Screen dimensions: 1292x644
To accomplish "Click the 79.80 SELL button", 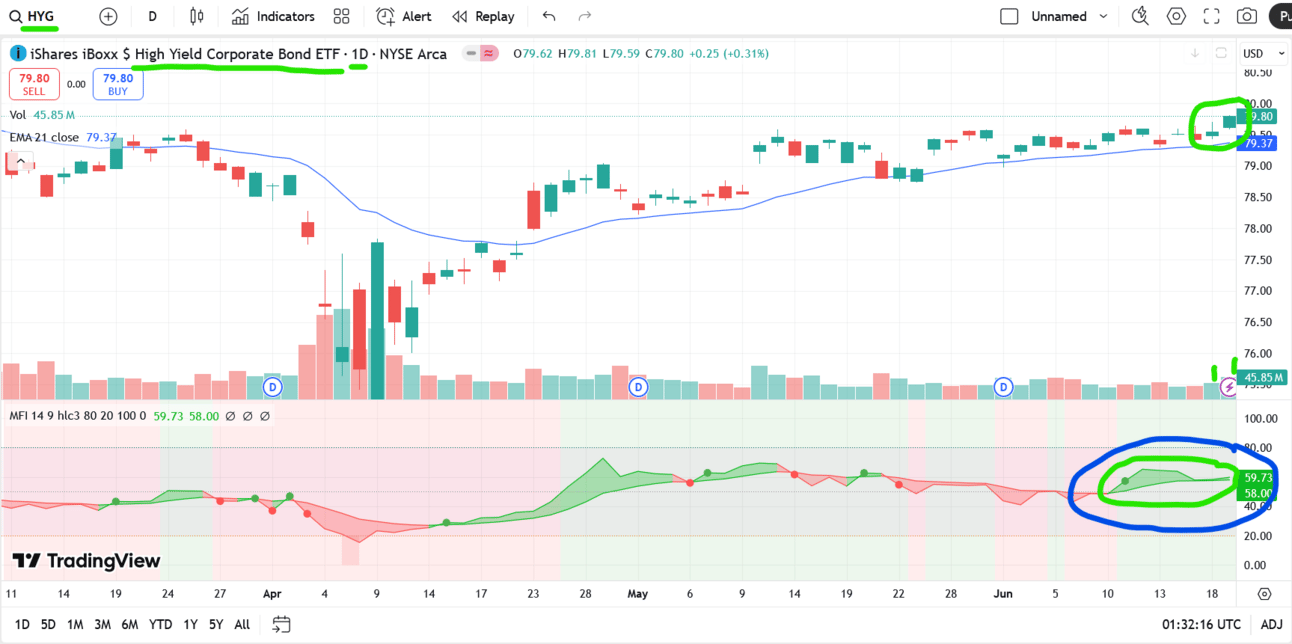I will click(34, 84).
